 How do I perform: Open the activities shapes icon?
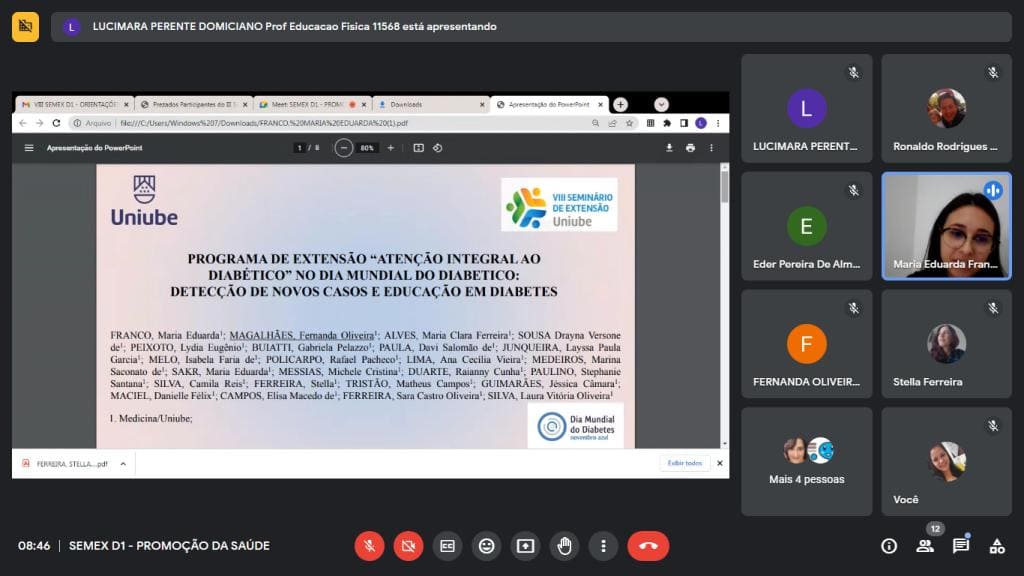pyautogui.click(x=997, y=546)
